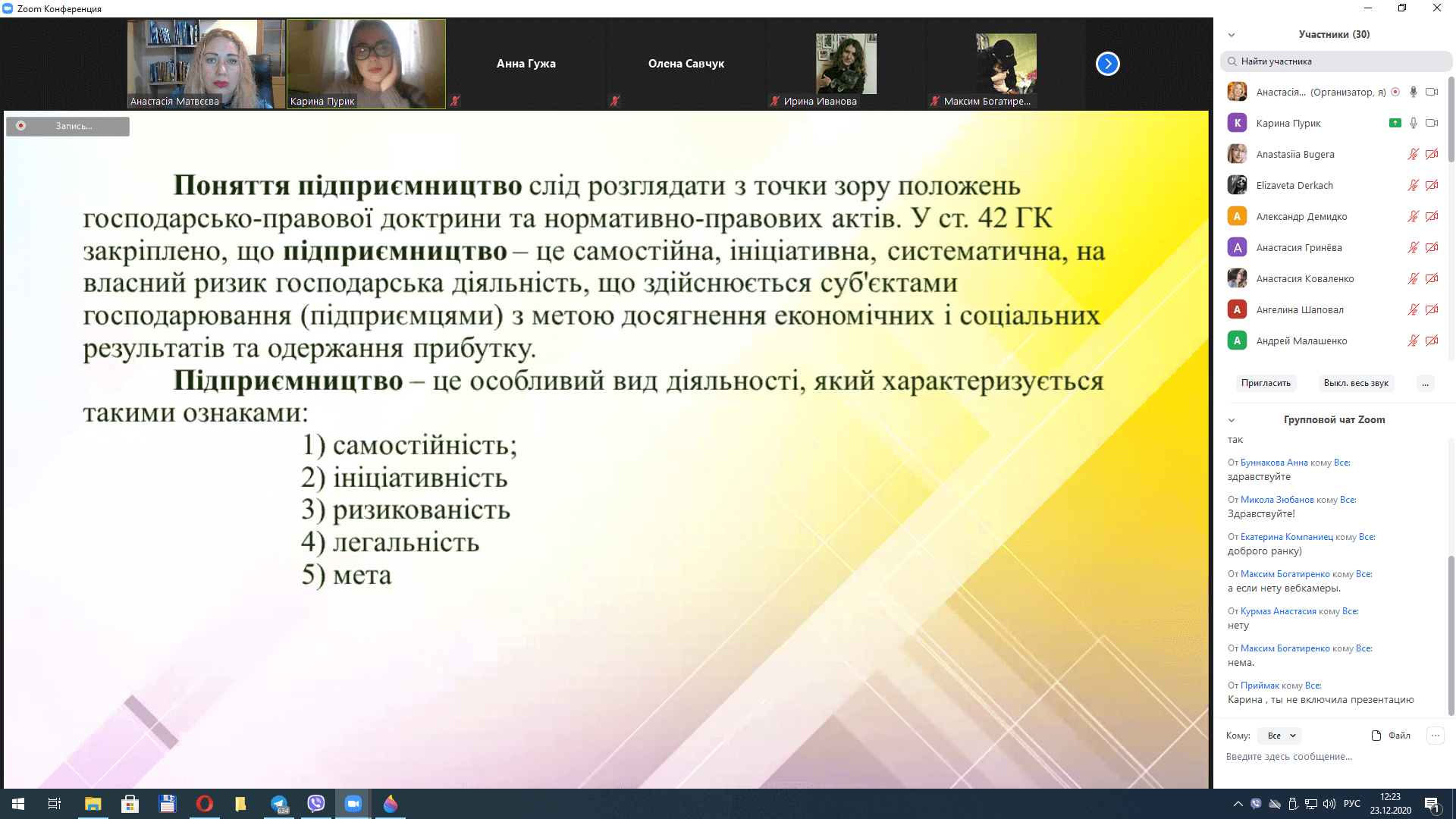This screenshot has height=819, width=1456.
Task: Select Карина Пурик video thumbnail
Action: (366, 64)
